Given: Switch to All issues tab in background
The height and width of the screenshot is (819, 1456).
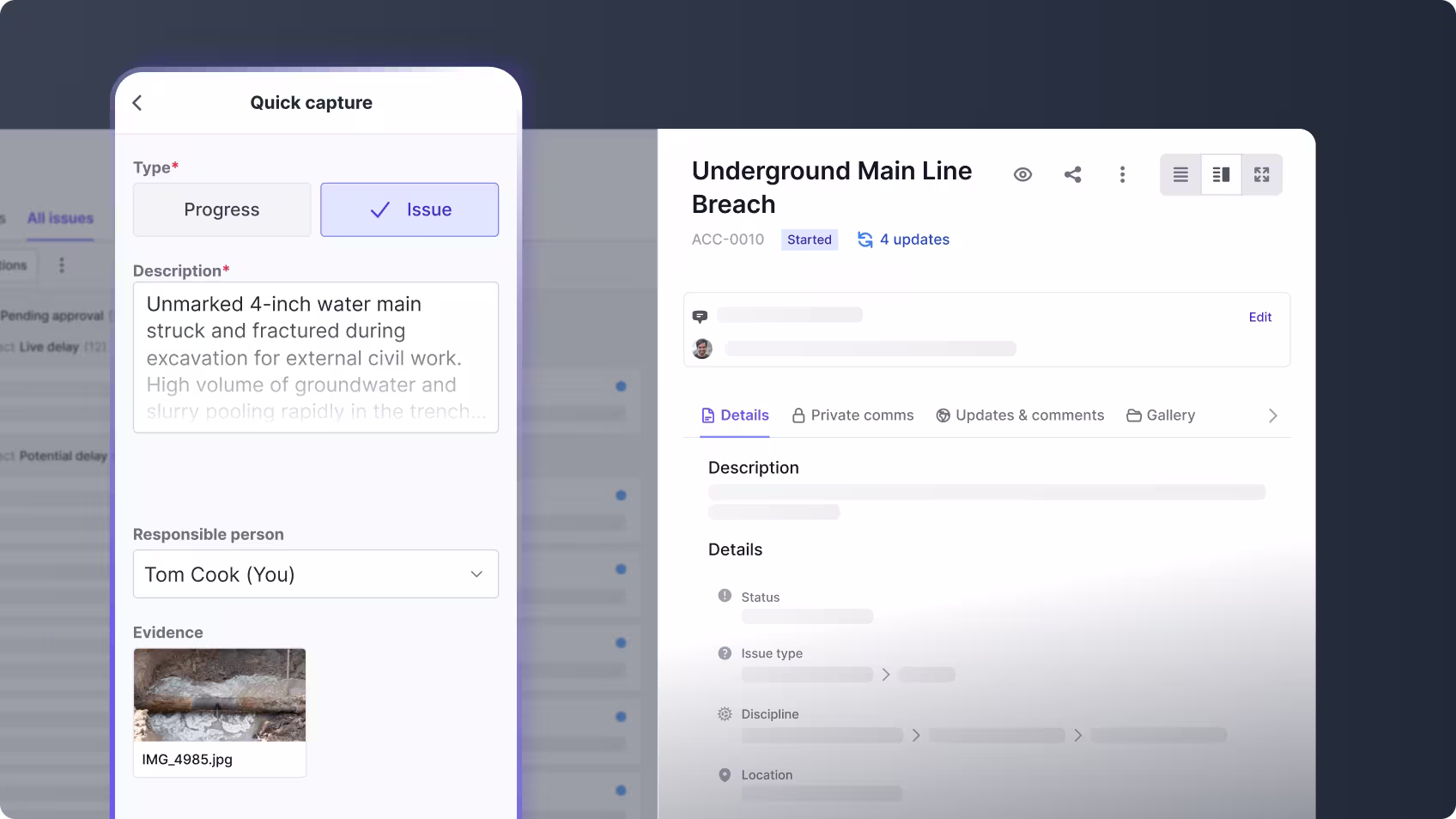Looking at the screenshot, I should coord(60,218).
